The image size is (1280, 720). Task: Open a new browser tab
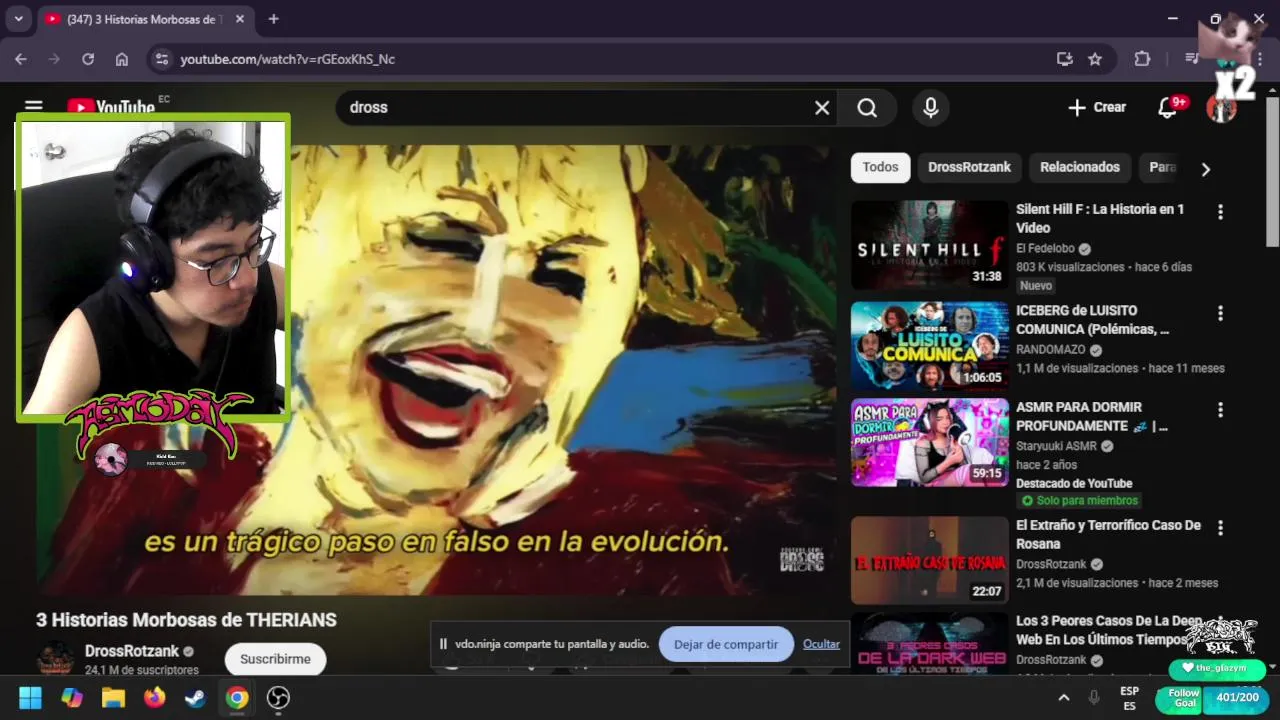pos(273,19)
